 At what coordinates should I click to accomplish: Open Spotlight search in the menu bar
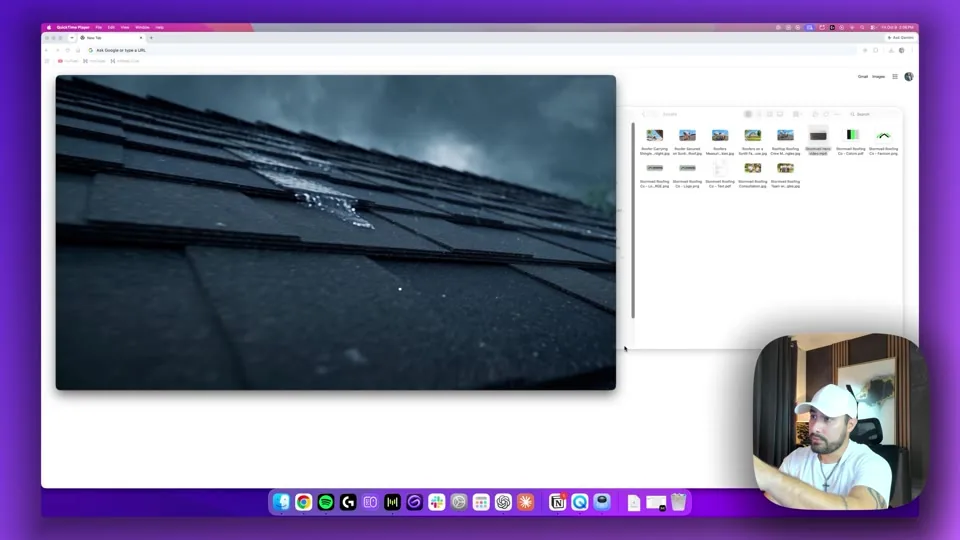coord(862,27)
